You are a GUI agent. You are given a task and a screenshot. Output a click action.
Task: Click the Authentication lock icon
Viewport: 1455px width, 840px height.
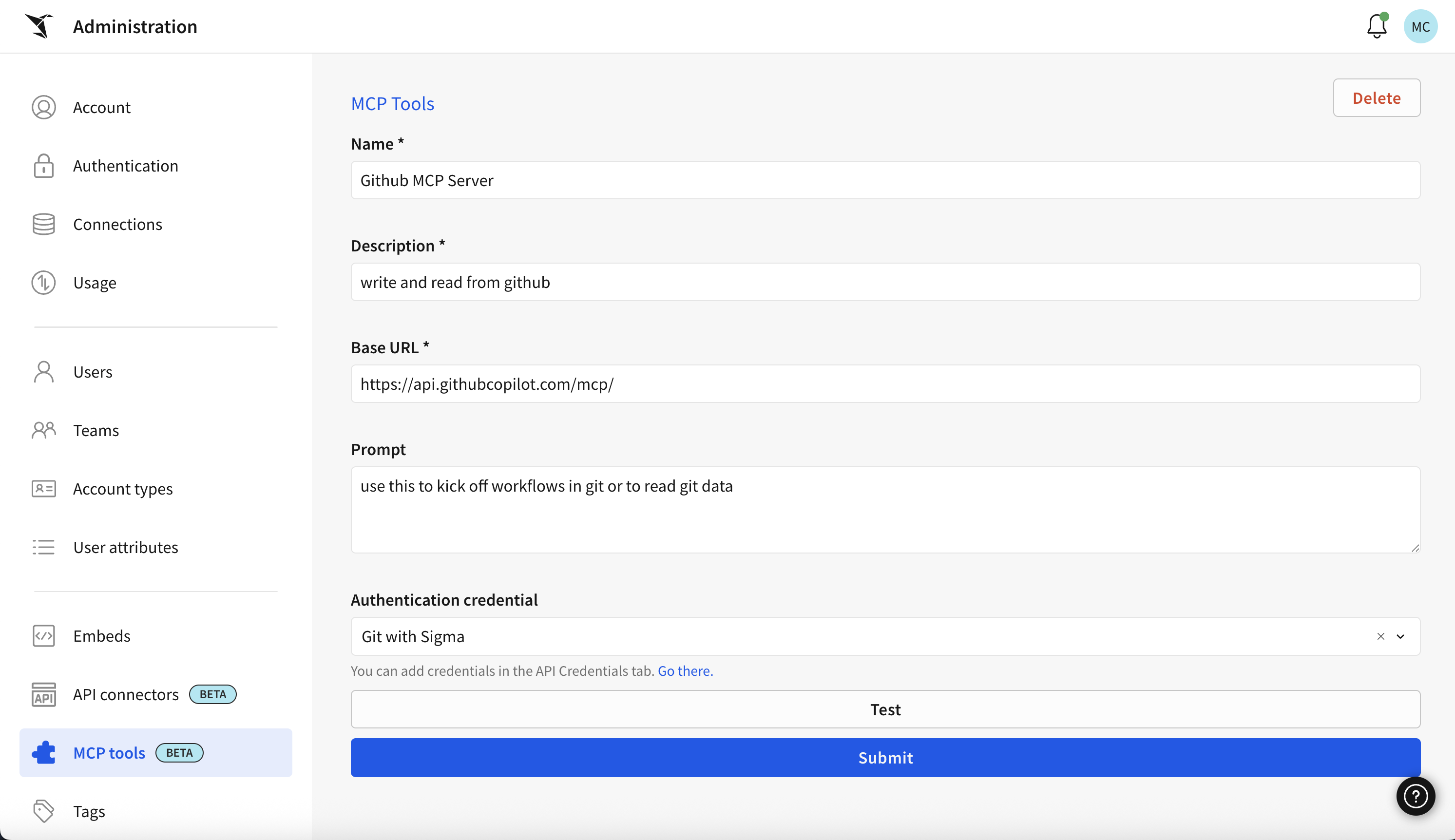tap(43, 166)
